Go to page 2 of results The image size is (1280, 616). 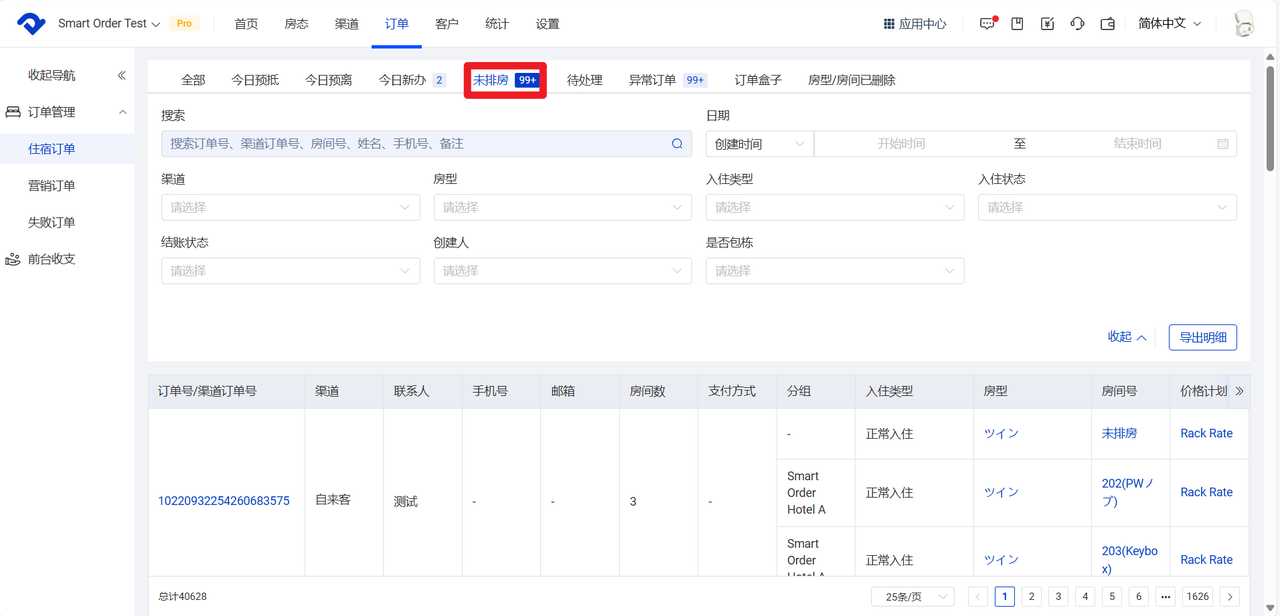tap(1031, 597)
